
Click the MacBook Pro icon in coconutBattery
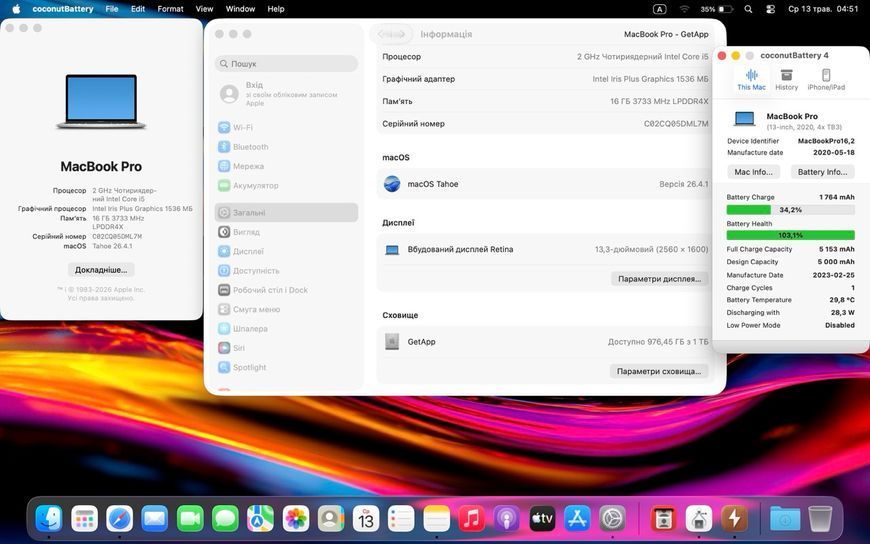744,119
